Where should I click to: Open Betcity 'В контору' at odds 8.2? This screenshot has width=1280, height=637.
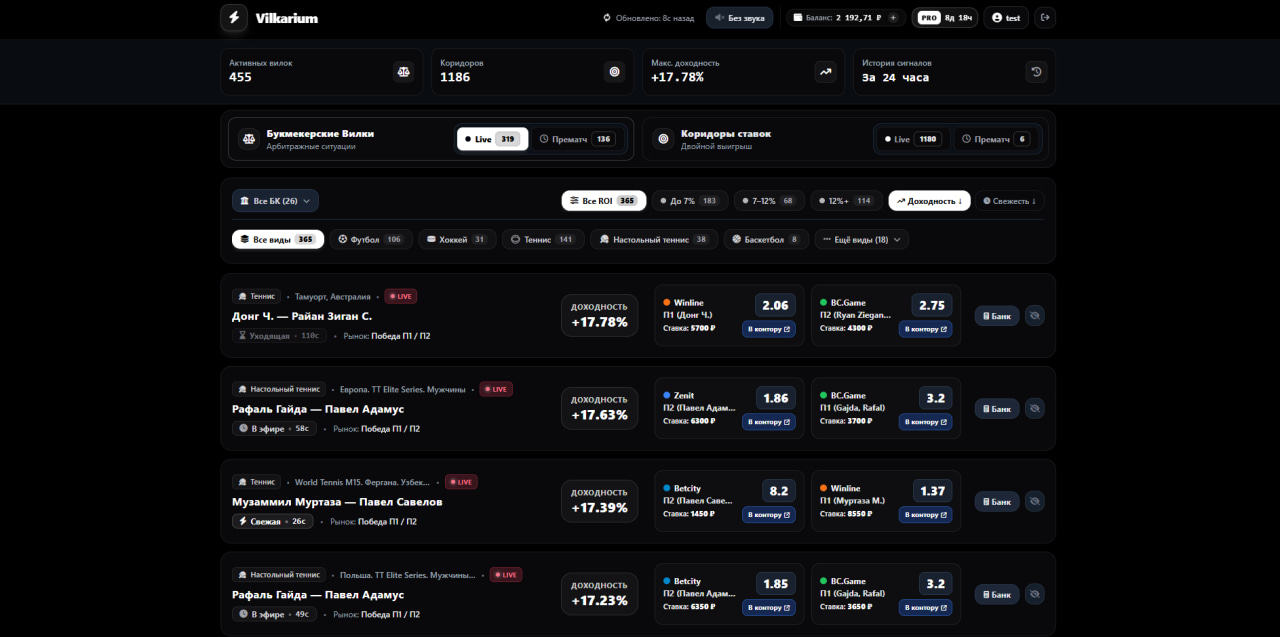[x=769, y=515]
